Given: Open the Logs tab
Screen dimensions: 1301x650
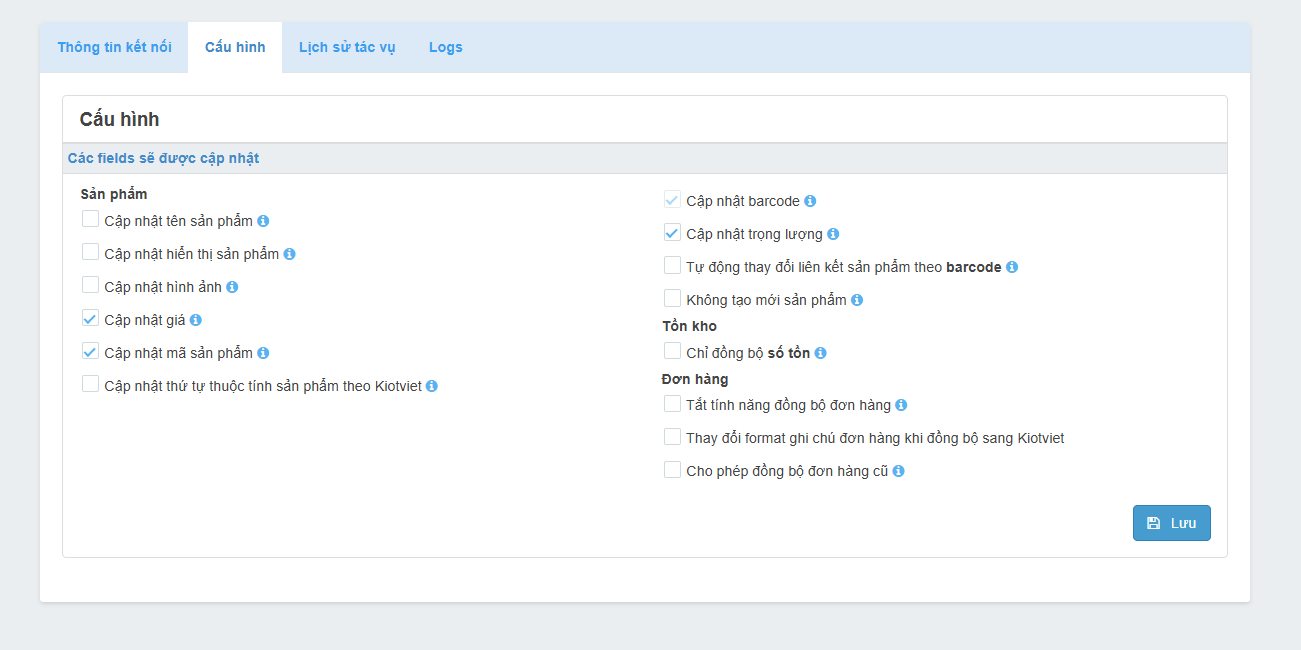Looking at the screenshot, I should pos(445,47).
